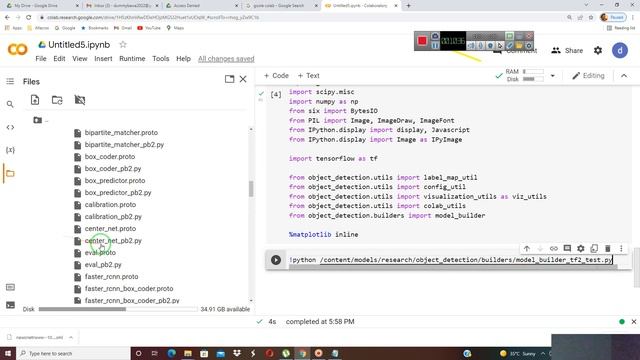
Task: Open the File menu
Action: point(41,59)
